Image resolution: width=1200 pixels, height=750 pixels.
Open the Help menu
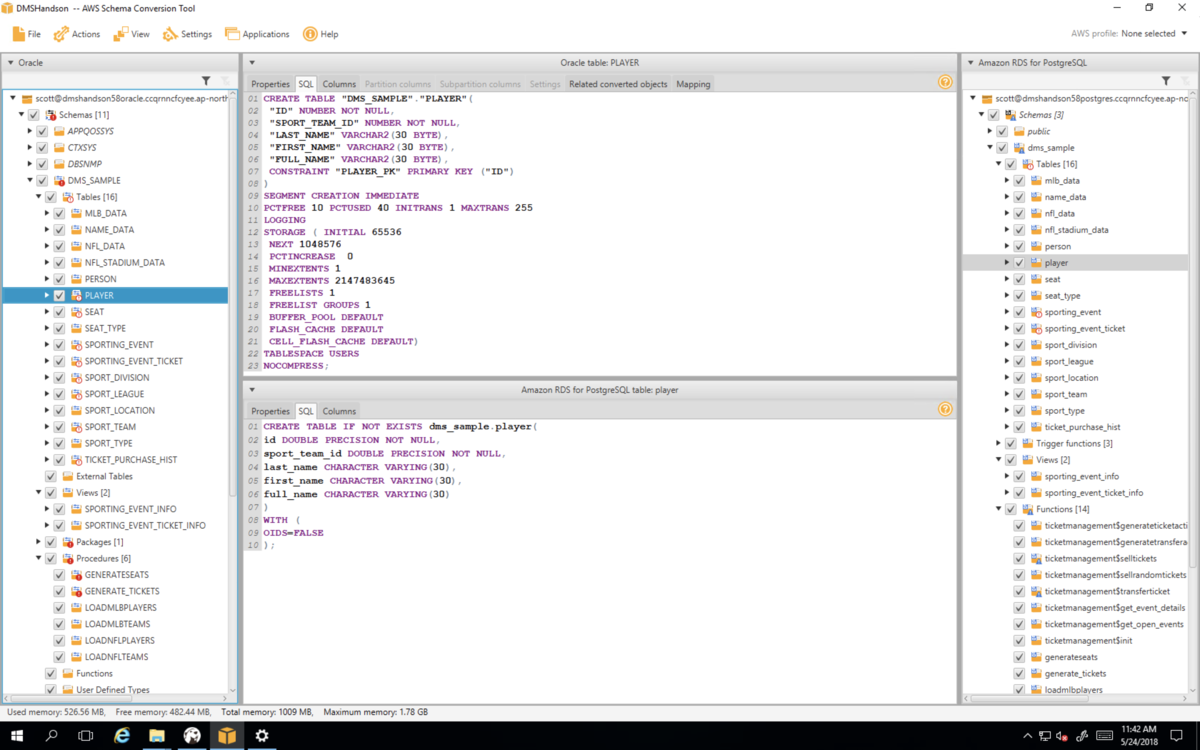click(321, 34)
